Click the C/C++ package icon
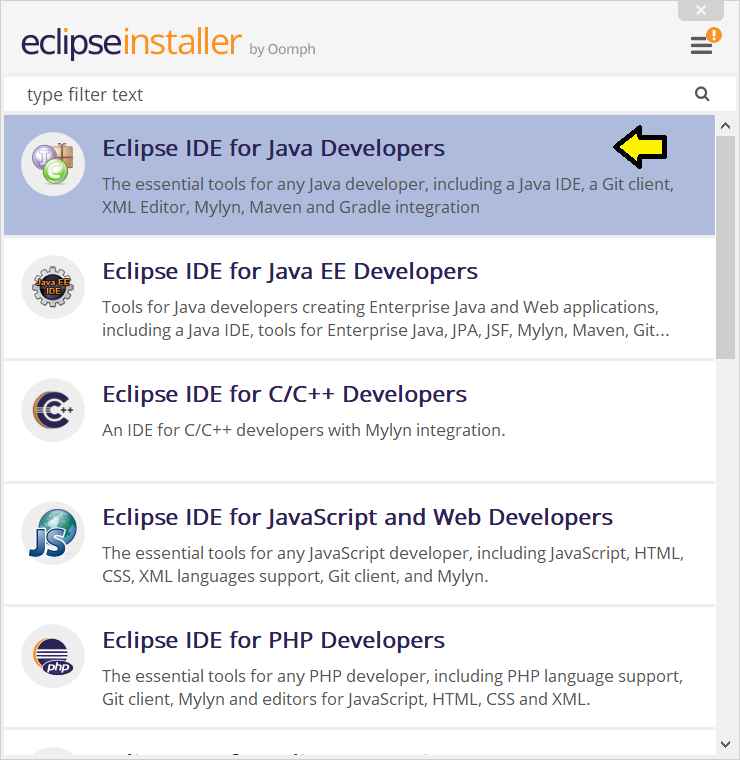 tap(53, 410)
